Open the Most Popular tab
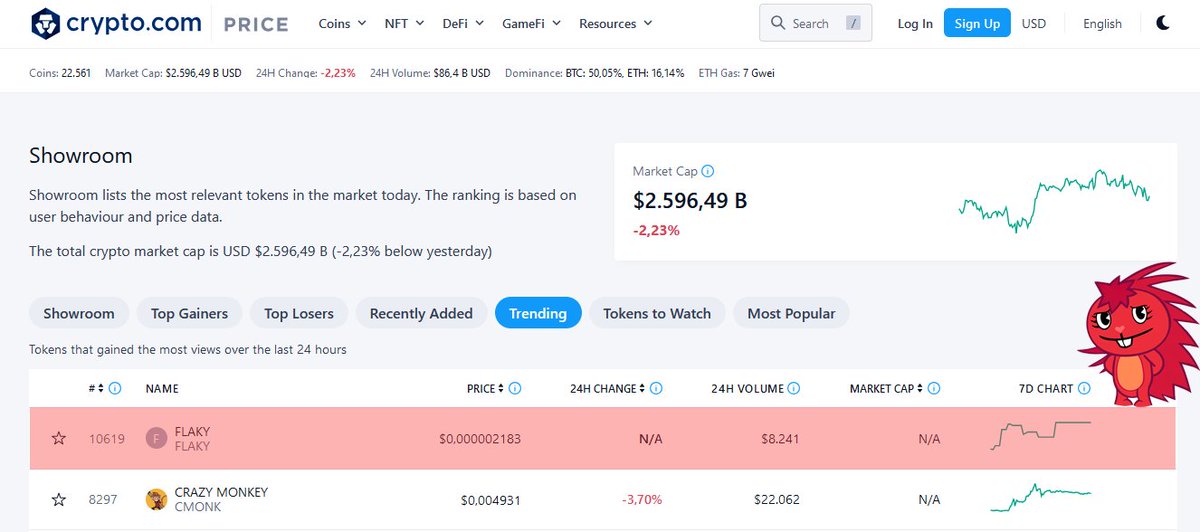This screenshot has width=1200, height=532. [791, 313]
